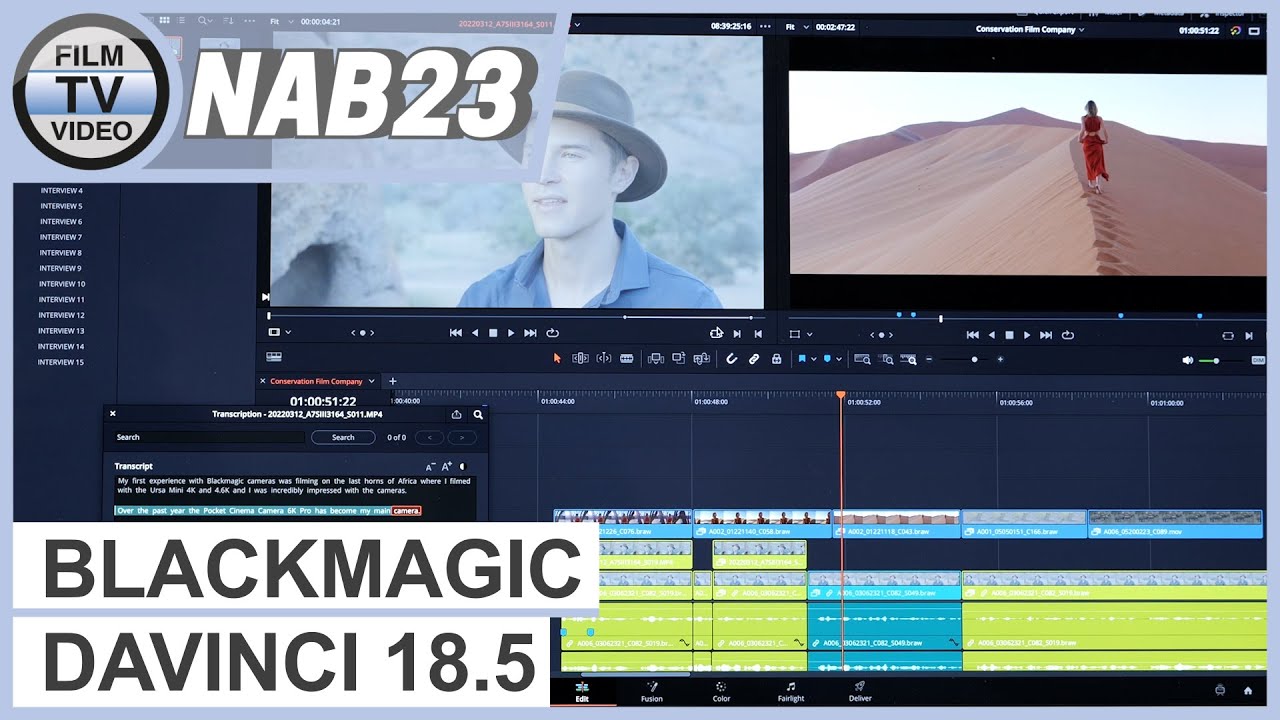Open the flag color dropdown arrow
1280x720 pixels.
814,359
